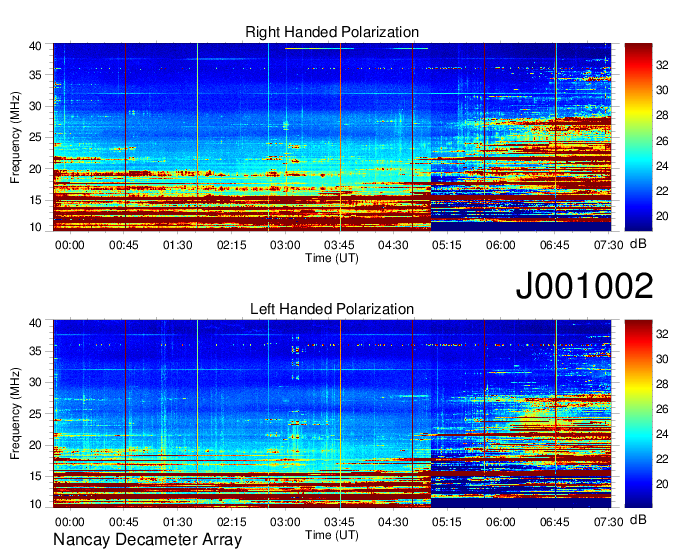This screenshot has width=680, height=552.
Task: Click the 06:00 time tick on the right-handed plot
Action: tap(500, 245)
